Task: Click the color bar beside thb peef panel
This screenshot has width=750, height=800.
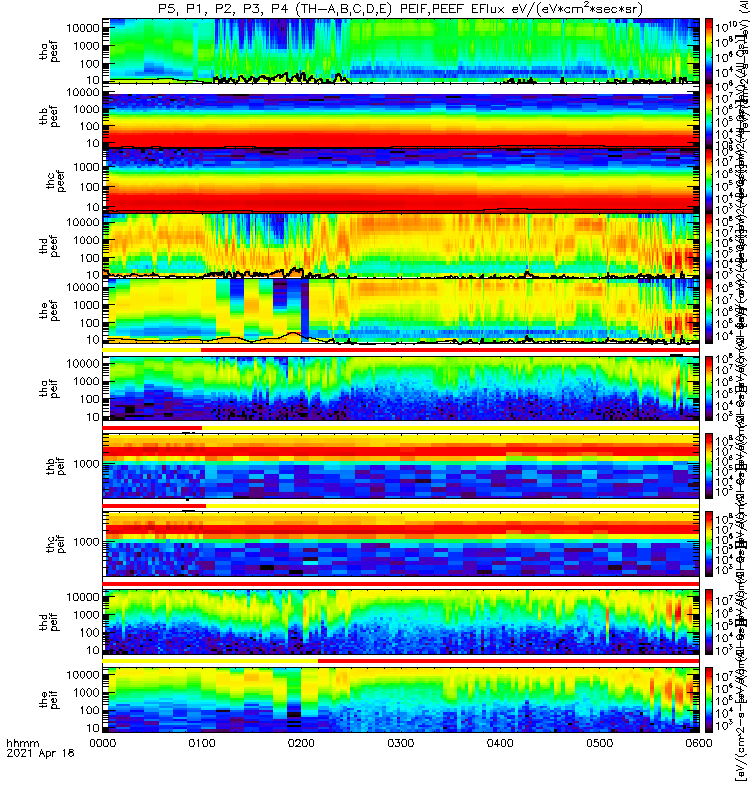Action: (709, 116)
